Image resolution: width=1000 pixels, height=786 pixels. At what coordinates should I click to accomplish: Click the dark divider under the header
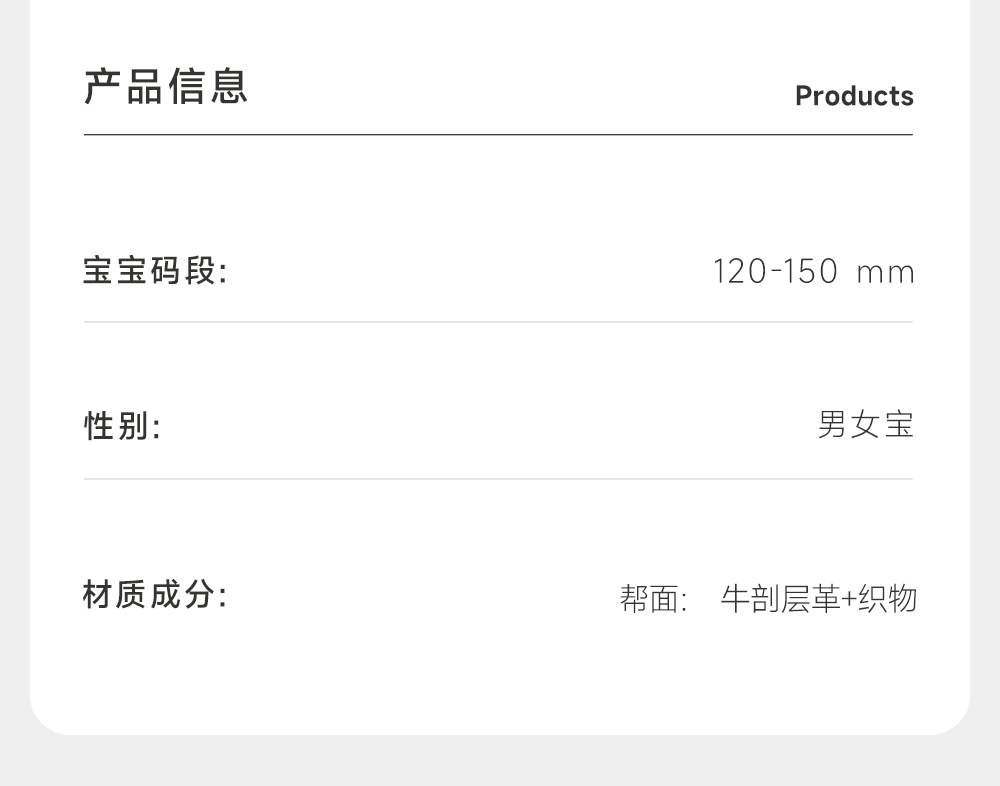498,134
